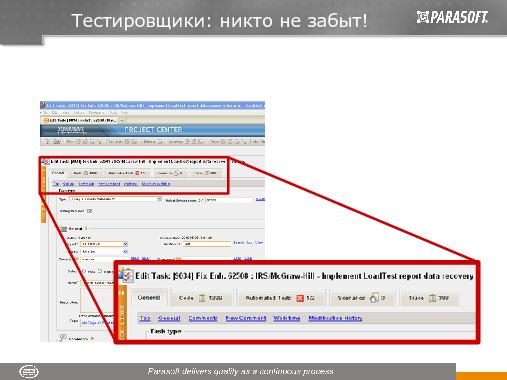This screenshot has width=507, height=380.
Task: Open the Automated Tests tab in enlarged callout
Action: pyautogui.click(x=281, y=298)
